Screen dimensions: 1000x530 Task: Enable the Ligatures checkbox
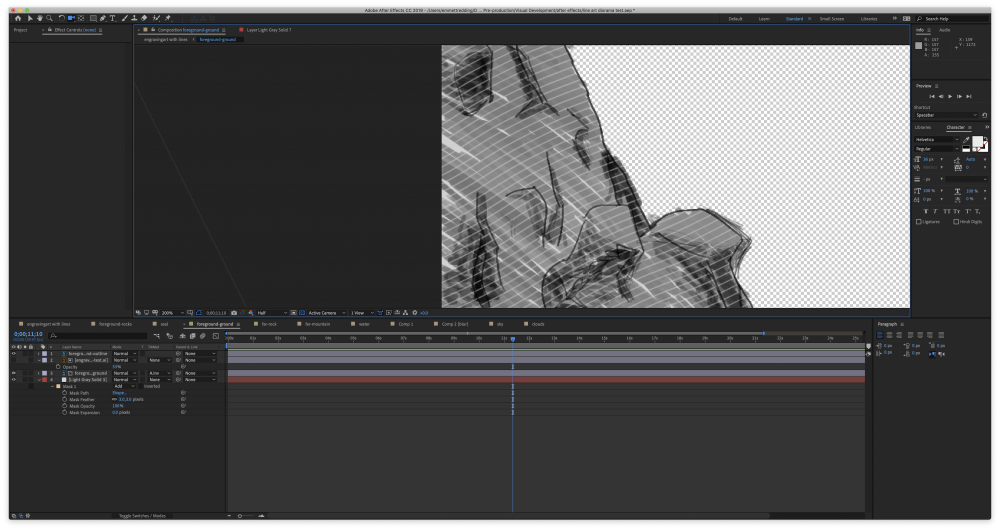pos(918,222)
